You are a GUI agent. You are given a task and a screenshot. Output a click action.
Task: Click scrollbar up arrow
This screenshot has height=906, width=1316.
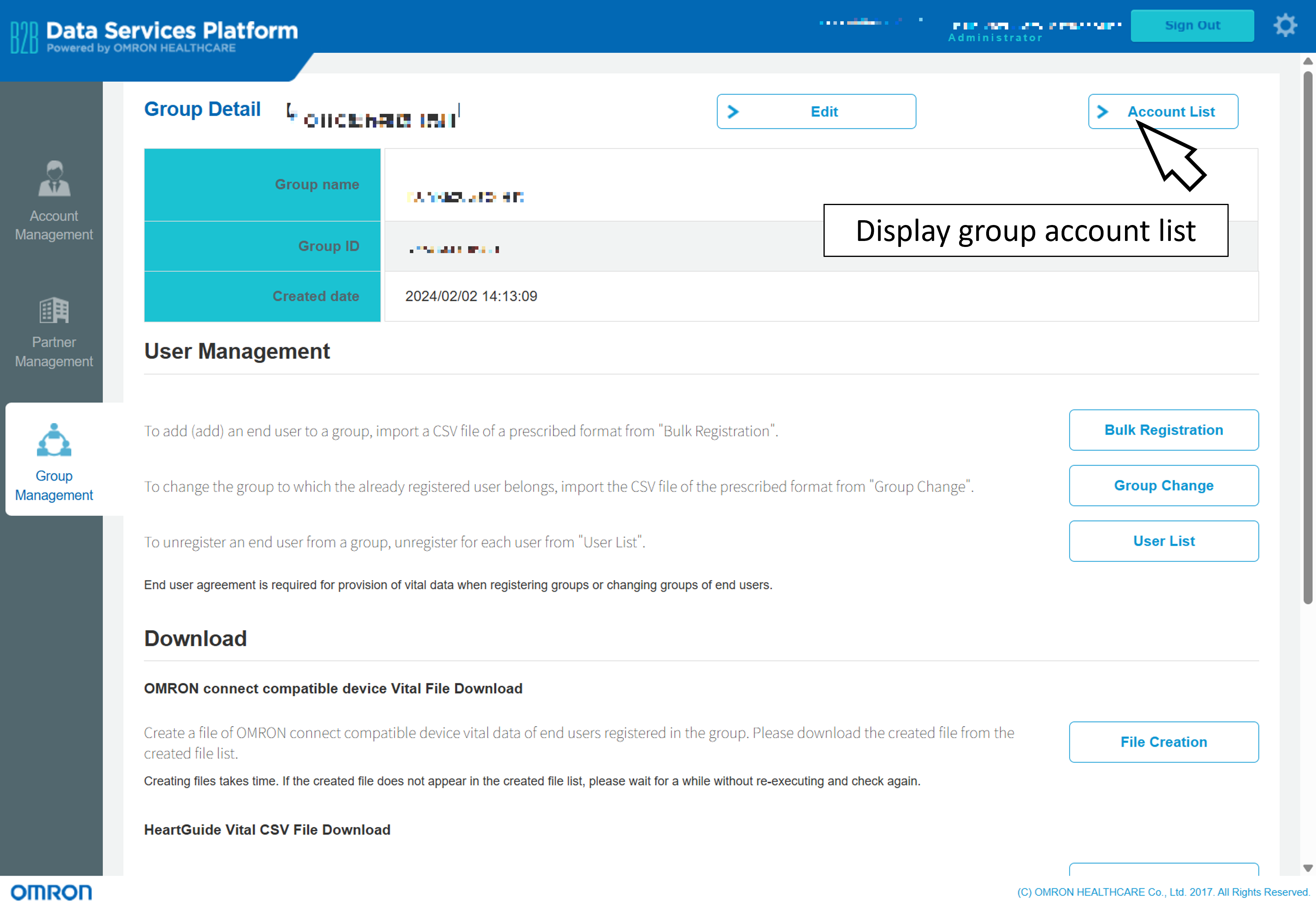tap(1308, 61)
